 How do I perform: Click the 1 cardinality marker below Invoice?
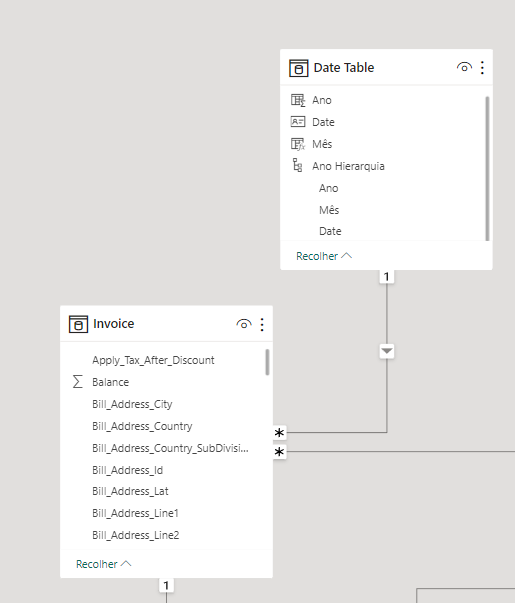click(x=166, y=585)
